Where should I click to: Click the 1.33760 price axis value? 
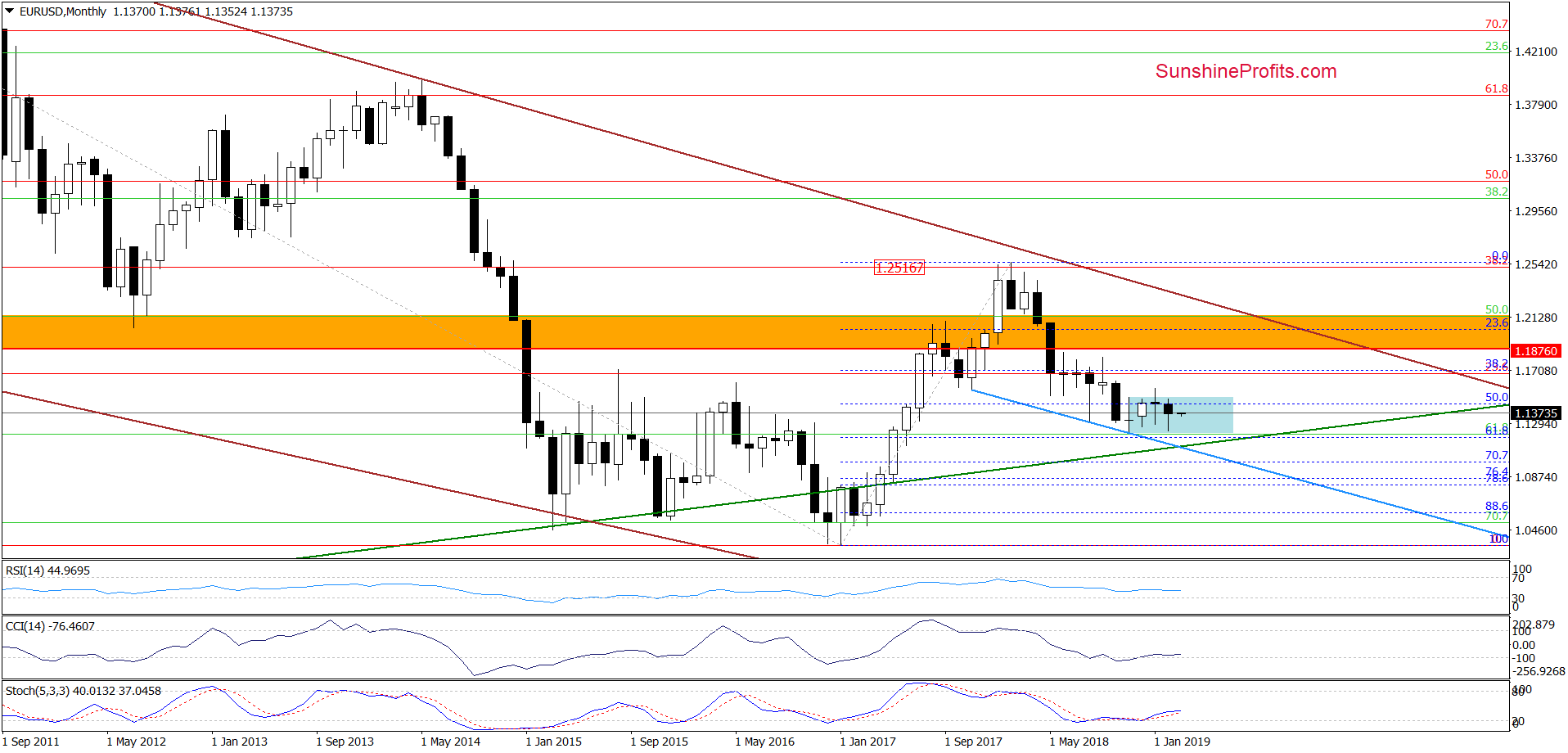coord(1536,158)
